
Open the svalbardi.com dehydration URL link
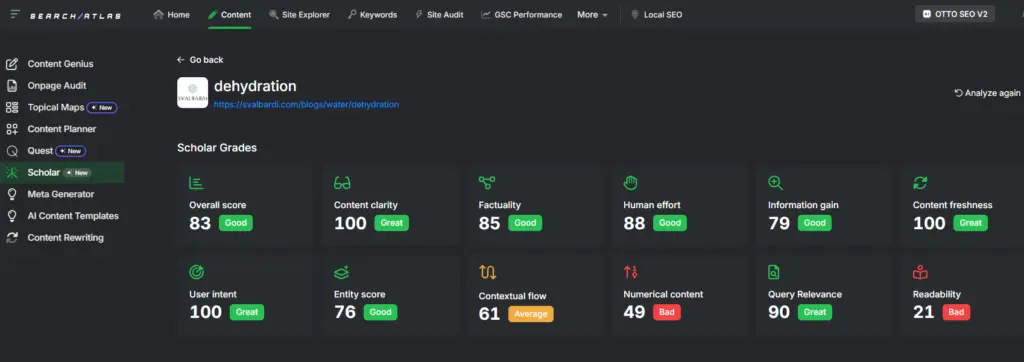306,104
